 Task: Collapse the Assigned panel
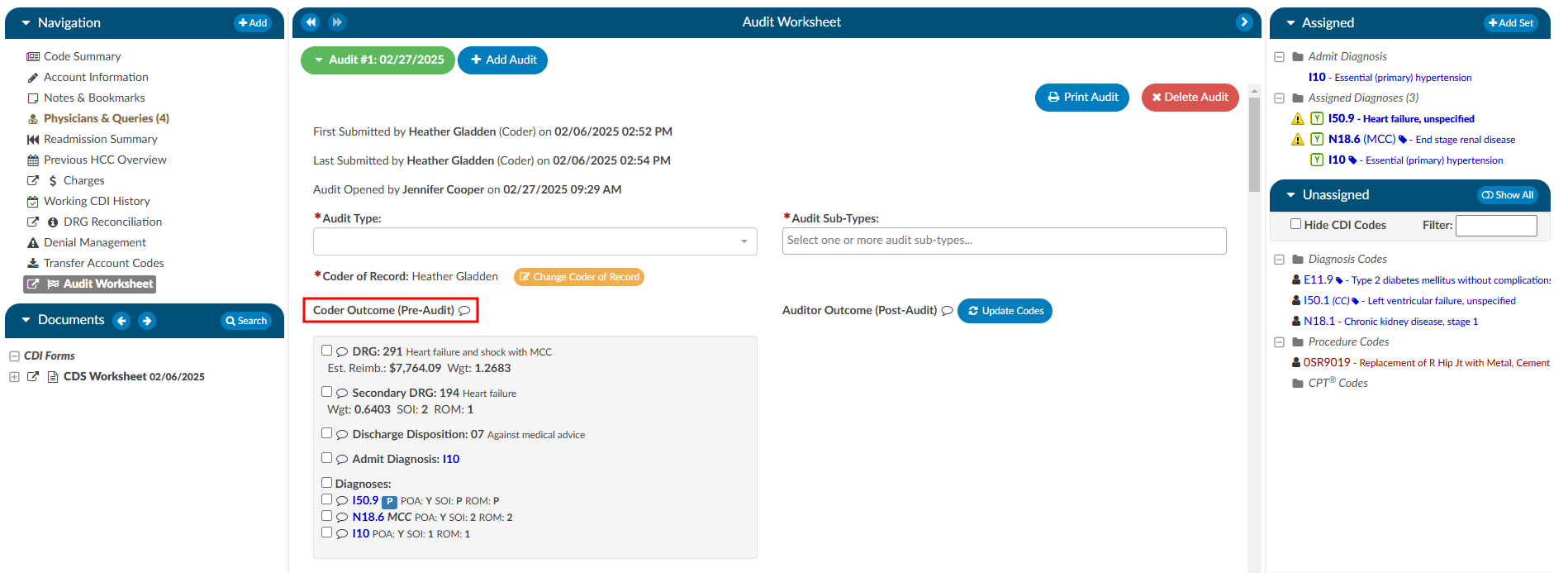(1290, 23)
